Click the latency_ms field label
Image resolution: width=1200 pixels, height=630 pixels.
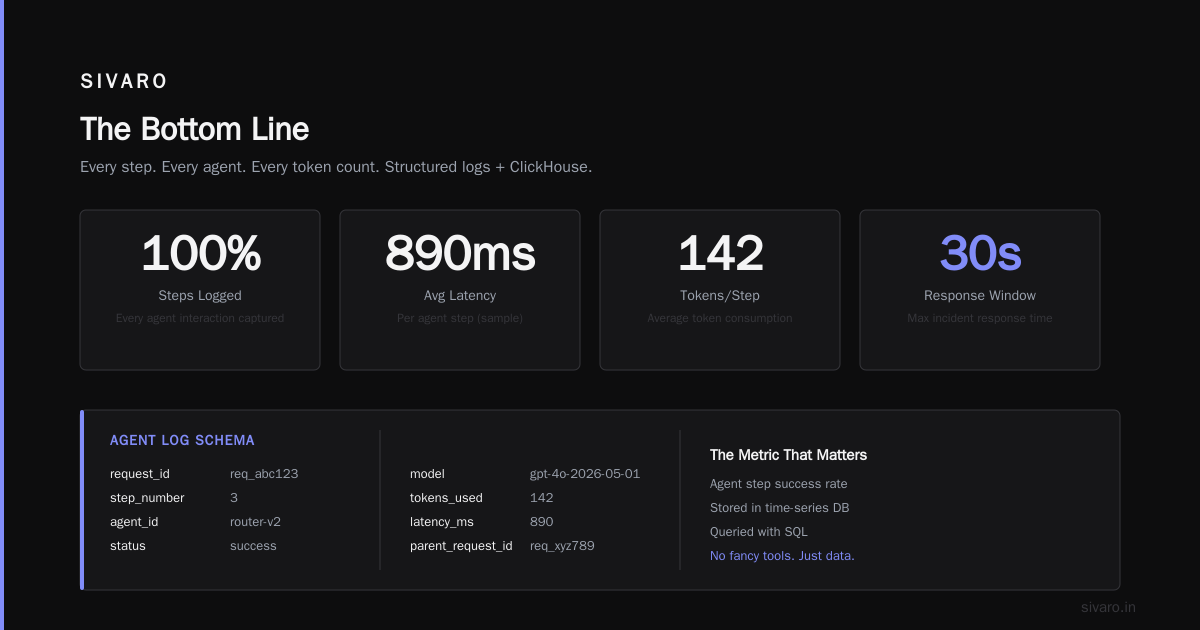point(442,522)
